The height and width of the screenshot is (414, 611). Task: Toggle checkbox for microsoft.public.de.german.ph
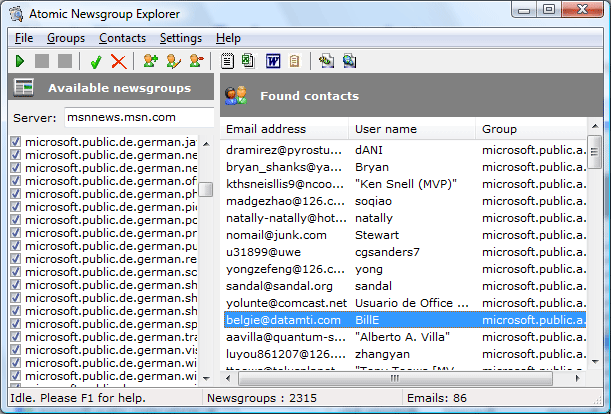[x=16, y=193]
